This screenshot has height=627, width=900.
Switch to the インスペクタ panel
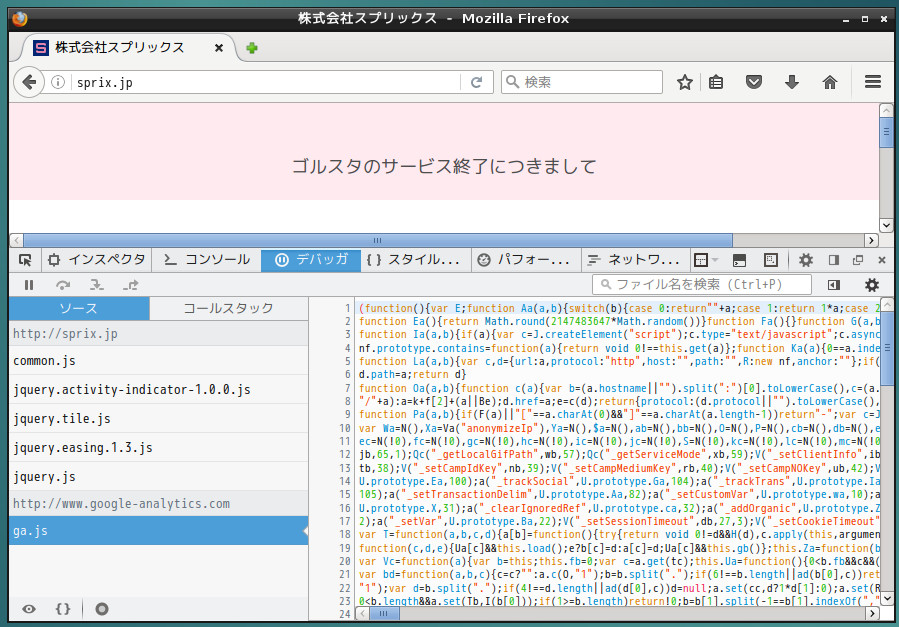click(x=96, y=260)
